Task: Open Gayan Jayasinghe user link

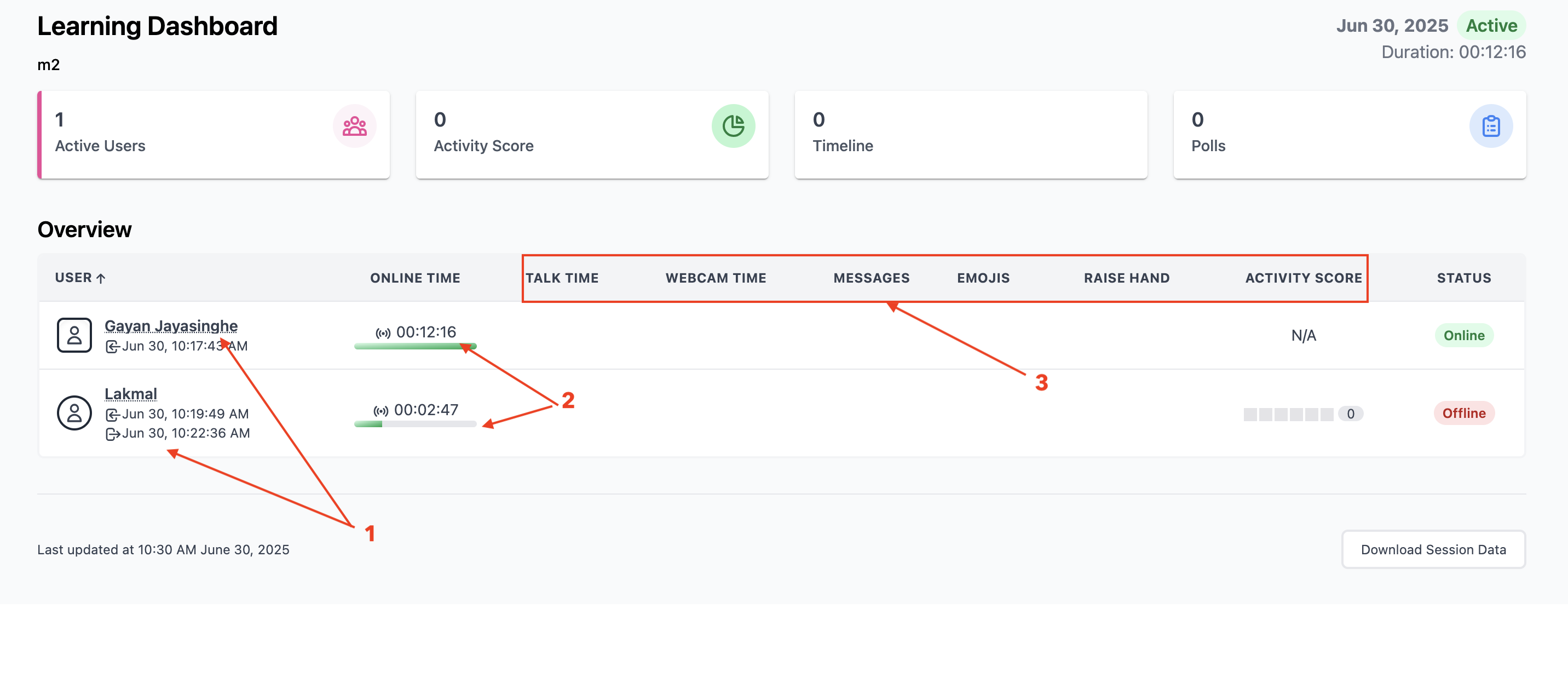Action: (x=171, y=326)
